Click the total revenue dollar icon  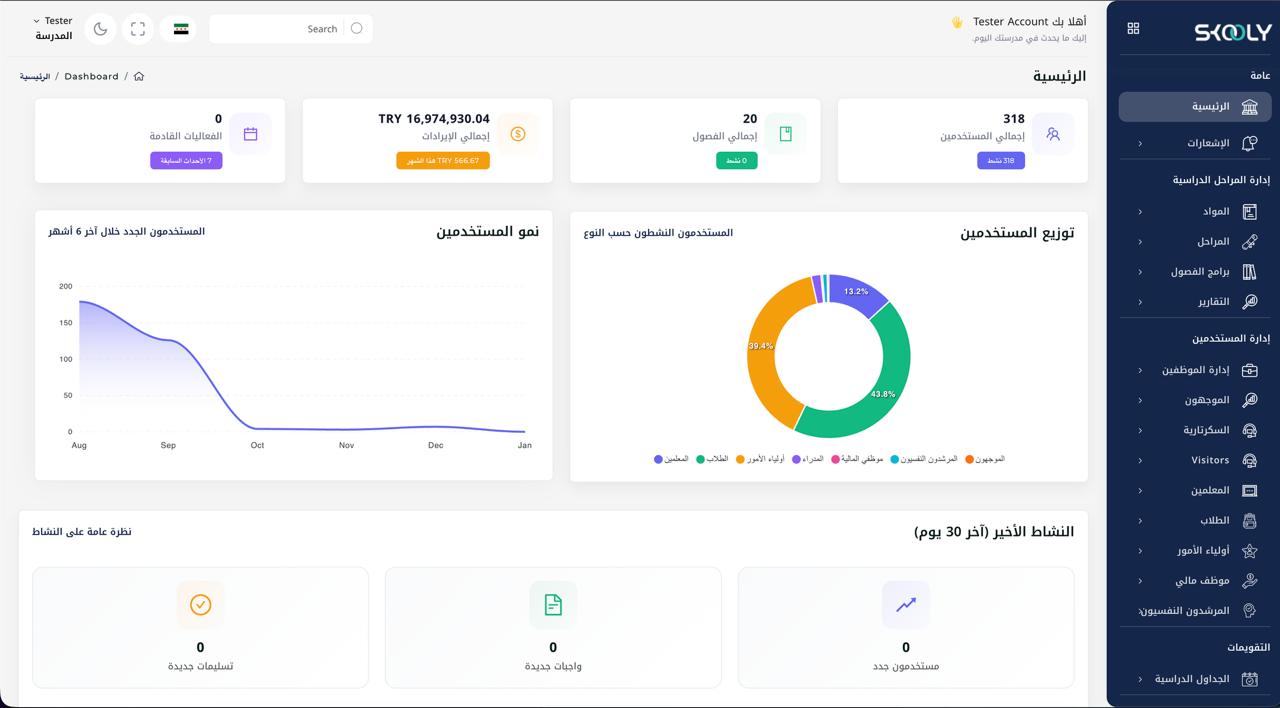pos(518,134)
